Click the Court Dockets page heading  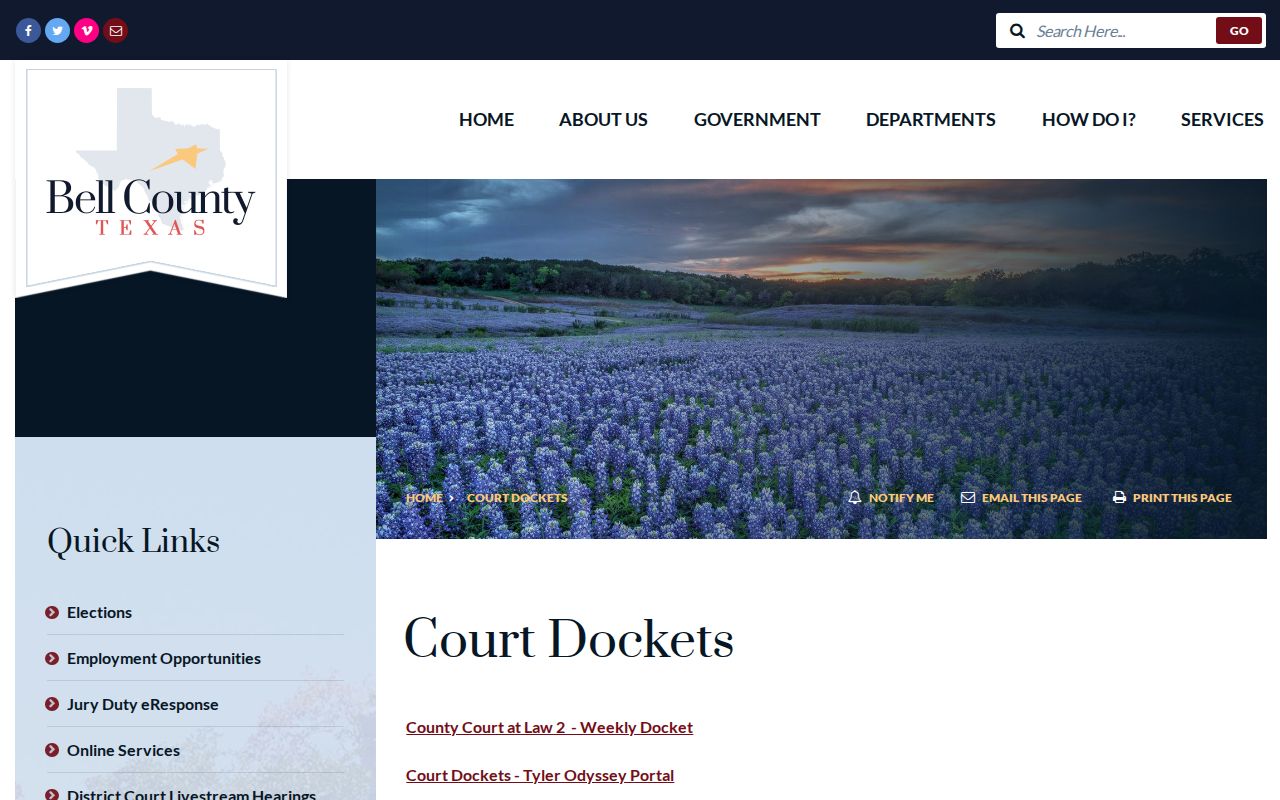569,640
